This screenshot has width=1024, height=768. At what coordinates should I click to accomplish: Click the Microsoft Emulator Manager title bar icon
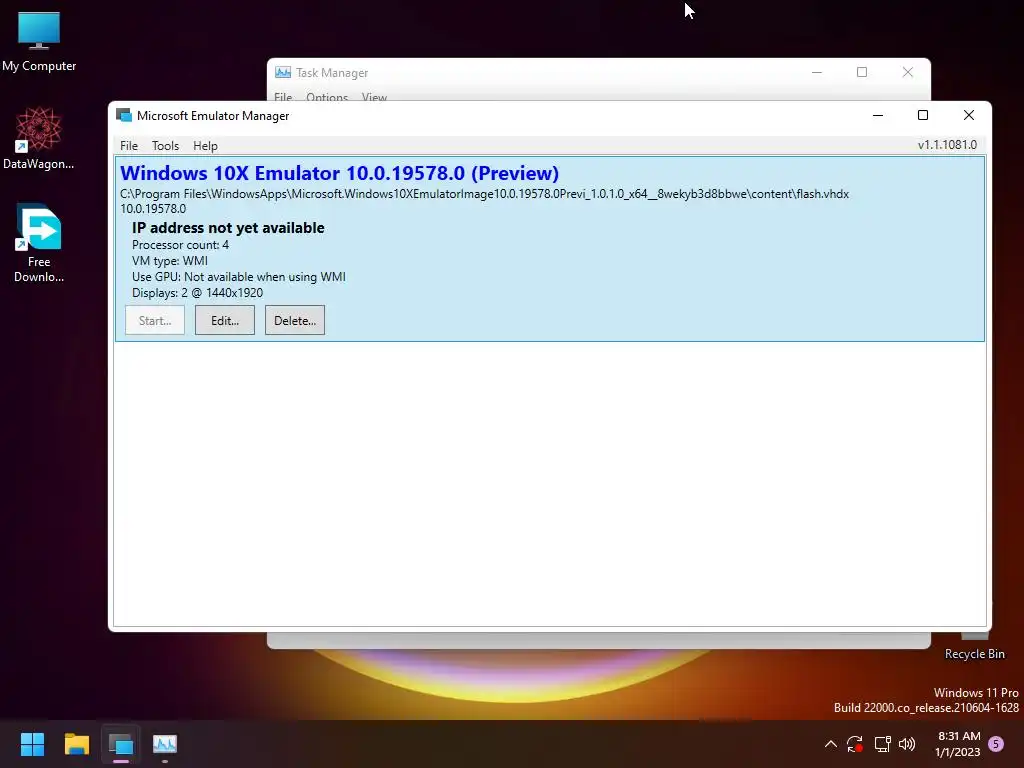point(124,116)
